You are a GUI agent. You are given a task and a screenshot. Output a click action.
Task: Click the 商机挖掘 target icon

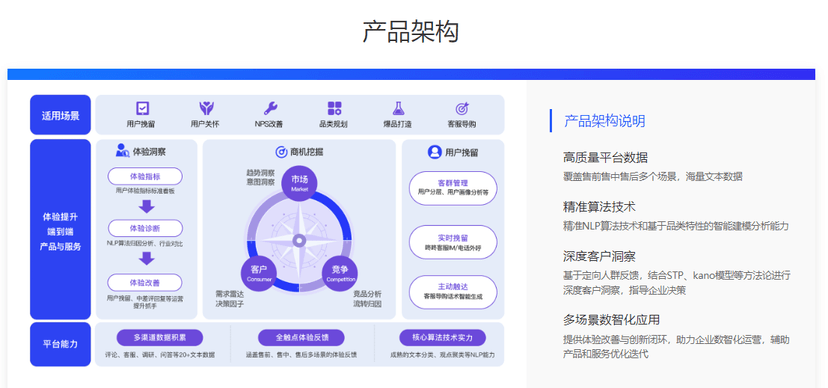point(281,152)
